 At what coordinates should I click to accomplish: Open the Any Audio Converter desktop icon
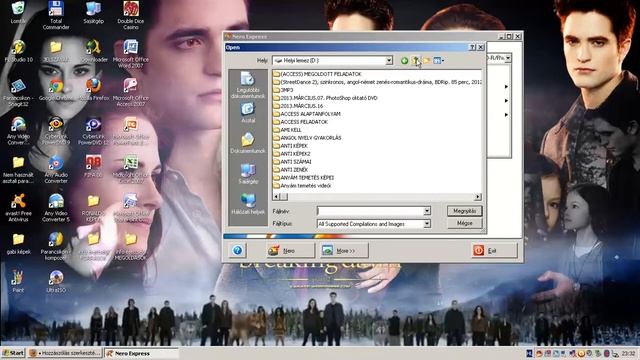(56, 169)
